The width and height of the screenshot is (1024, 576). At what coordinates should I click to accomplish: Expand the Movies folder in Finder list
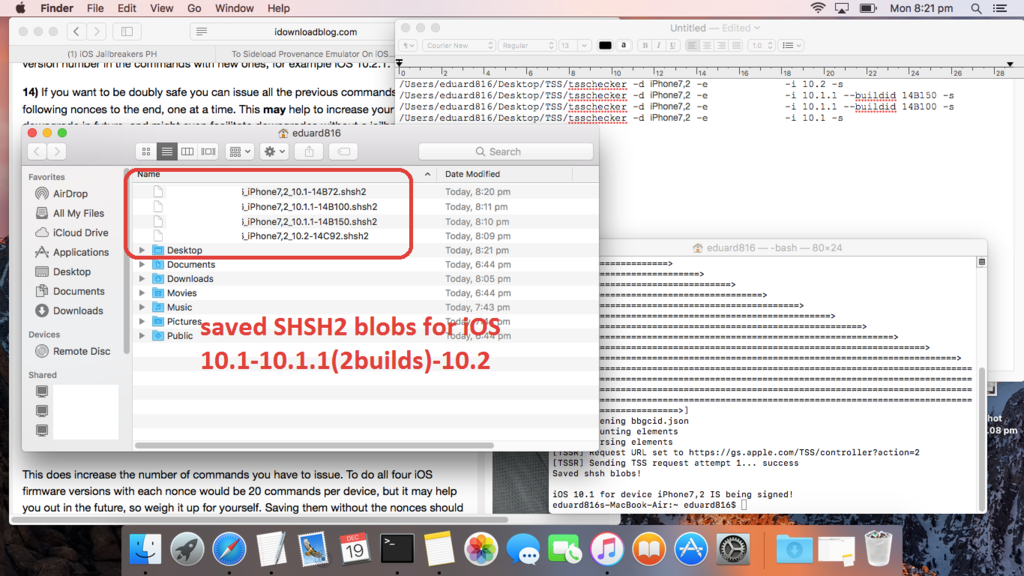[x=142, y=293]
